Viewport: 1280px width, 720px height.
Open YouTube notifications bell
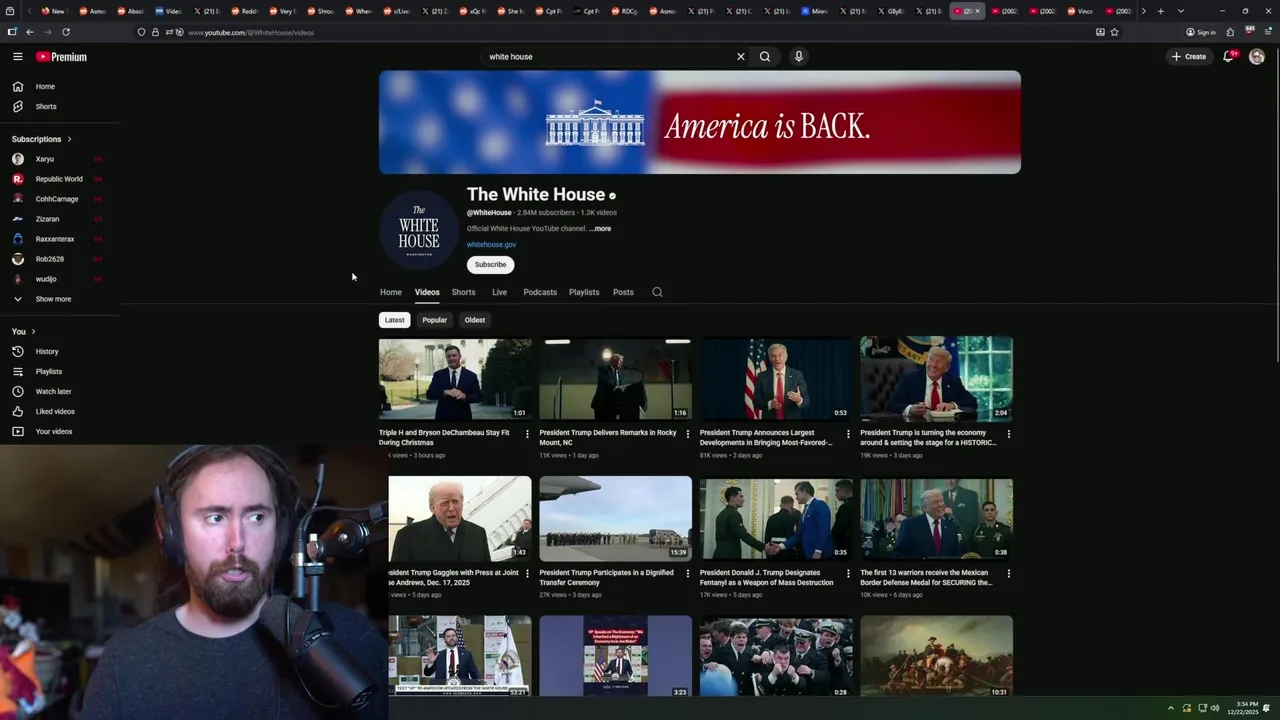[x=1228, y=57]
